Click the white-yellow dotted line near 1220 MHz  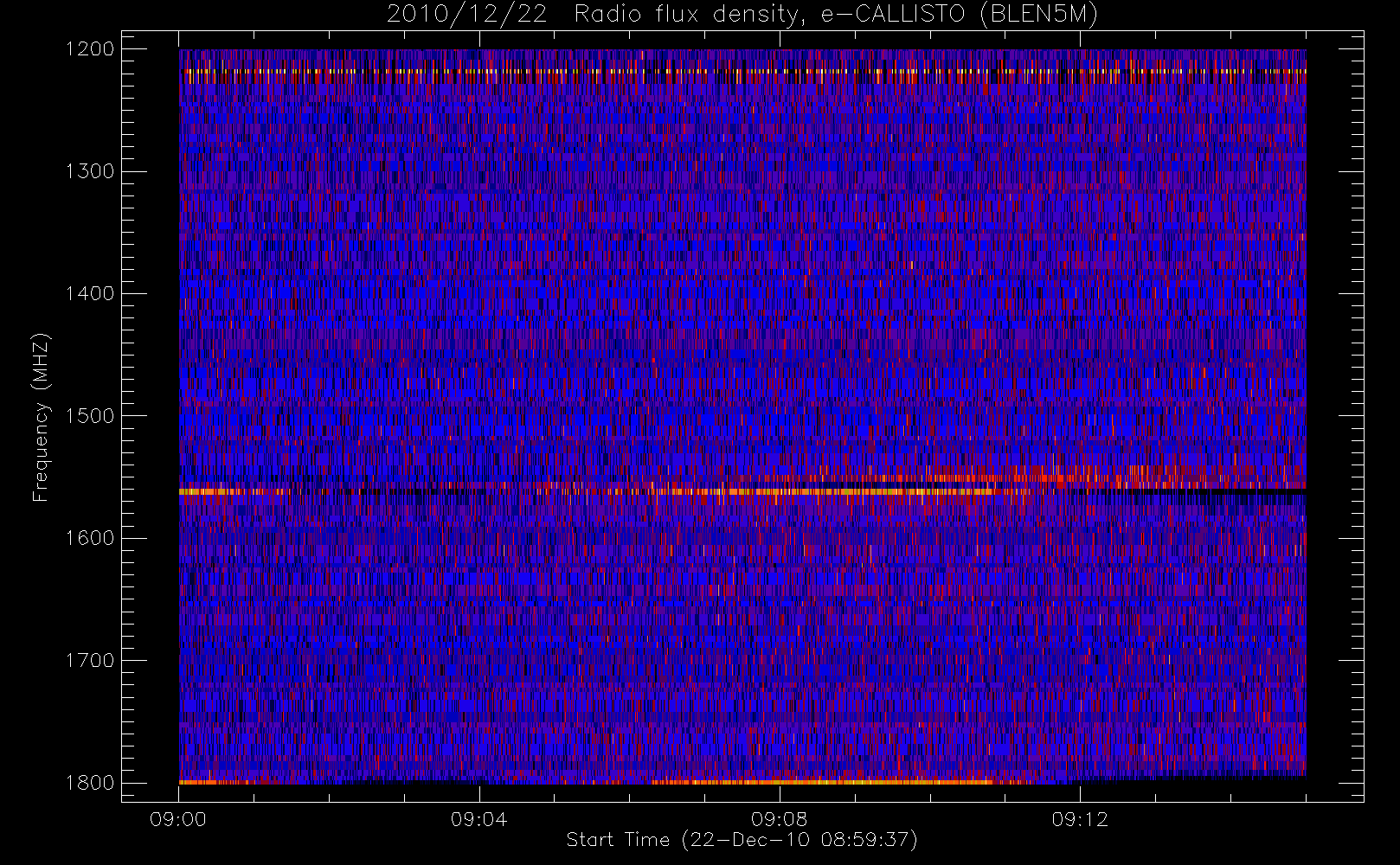pos(742,71)
